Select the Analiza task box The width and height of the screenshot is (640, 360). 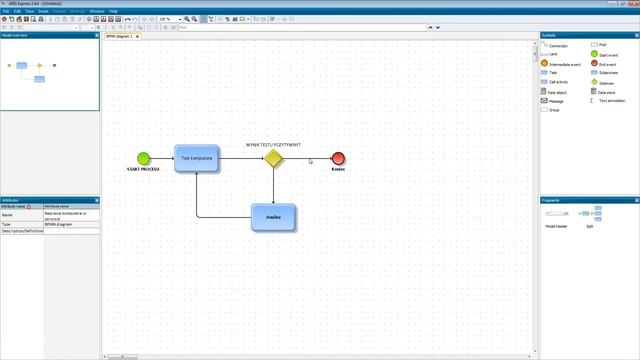click(x=273, y=217)
